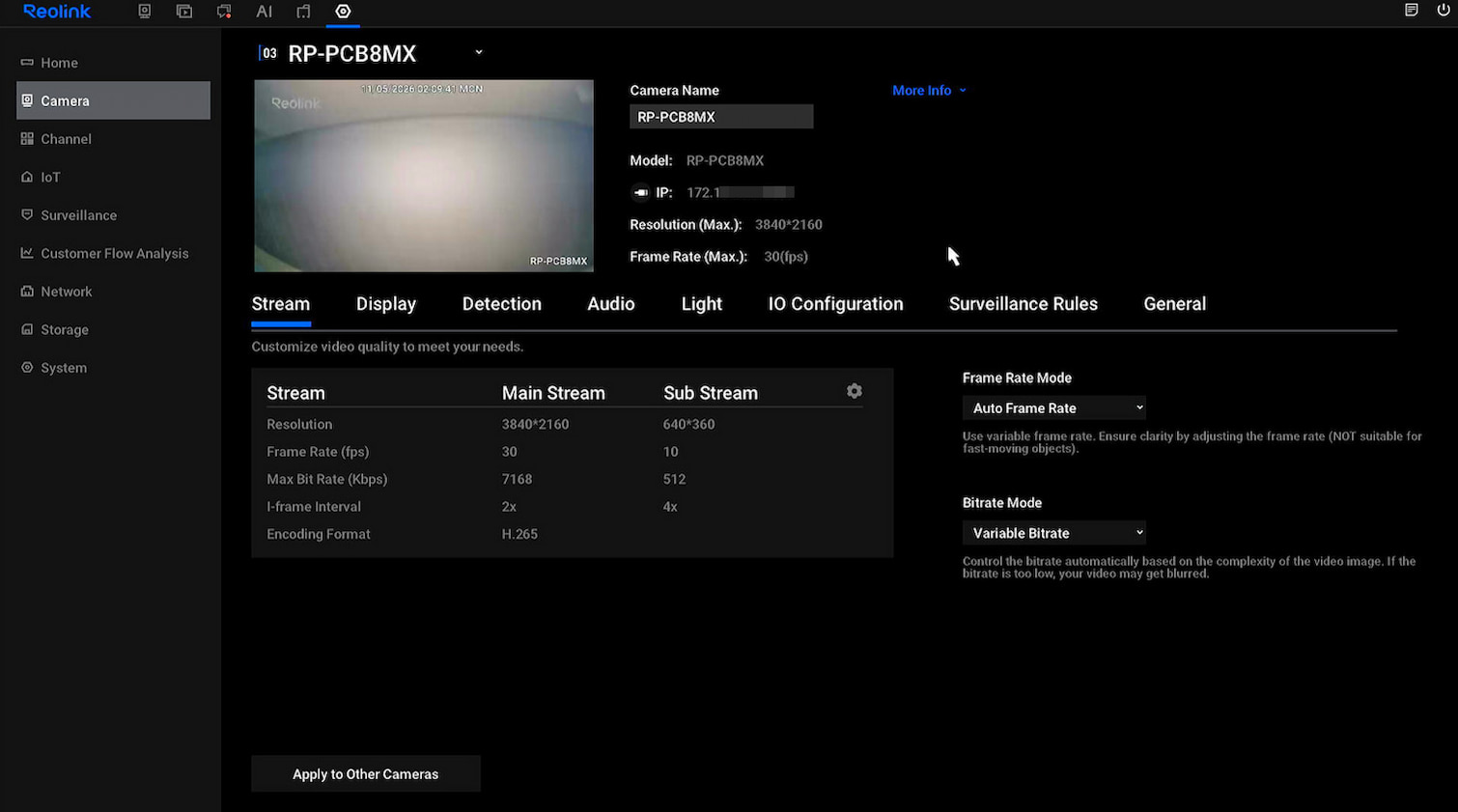The image size is (1458, 812).
Task: Click the Camera Name input field
Action: pos(721,117)
